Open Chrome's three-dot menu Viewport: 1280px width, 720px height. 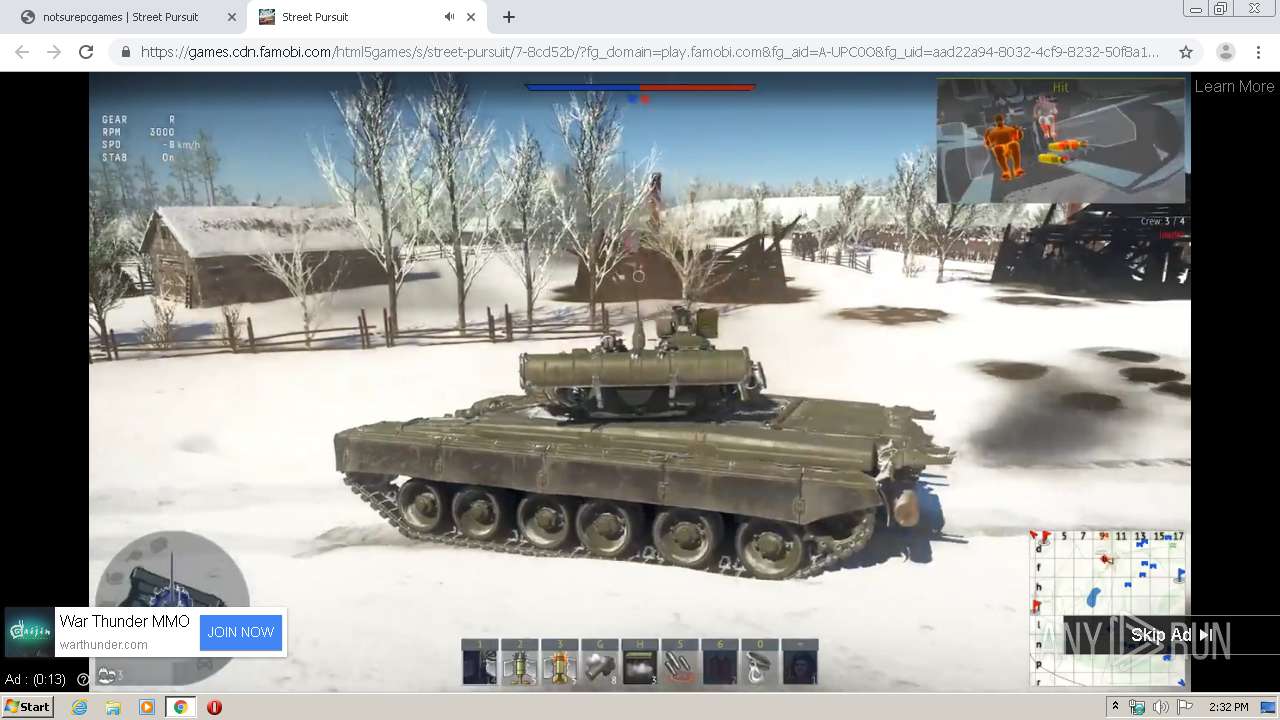pyautogui.click(x=1258, y=52)
